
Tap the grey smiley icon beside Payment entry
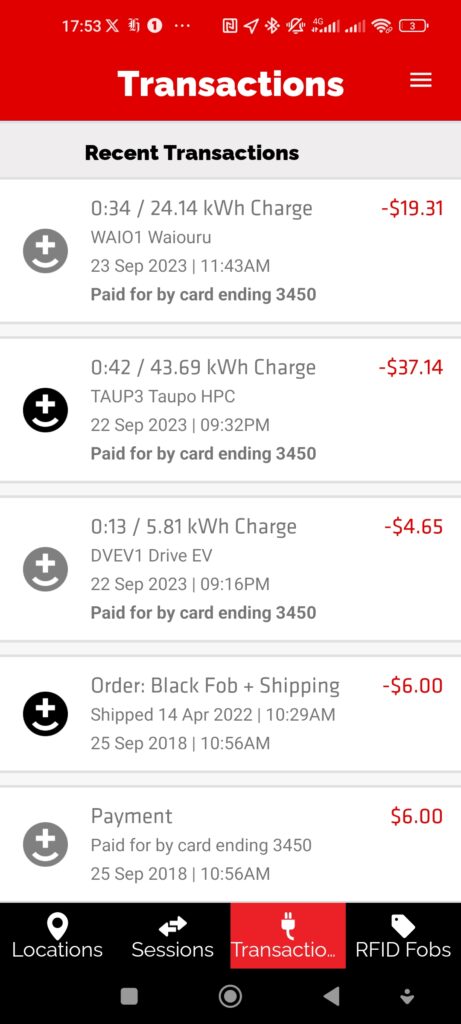tap(46, 844)
